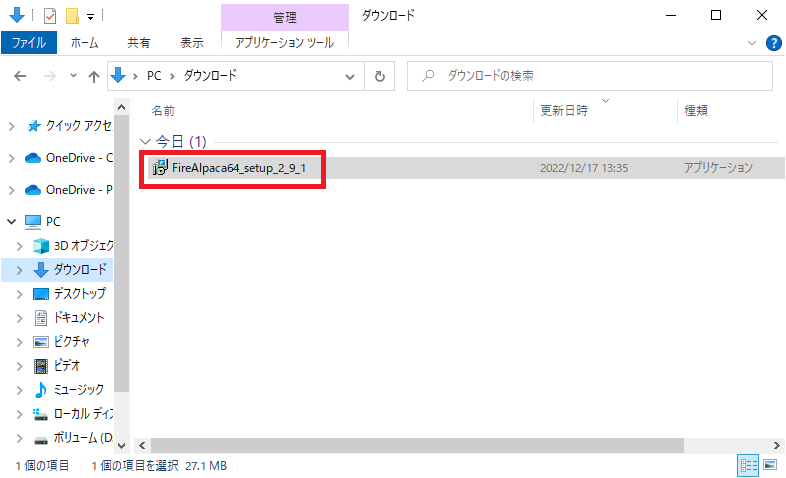Expand the ribbon with the chevron
The width and height of the screenshot is (786, 478).
pos(752,43)
